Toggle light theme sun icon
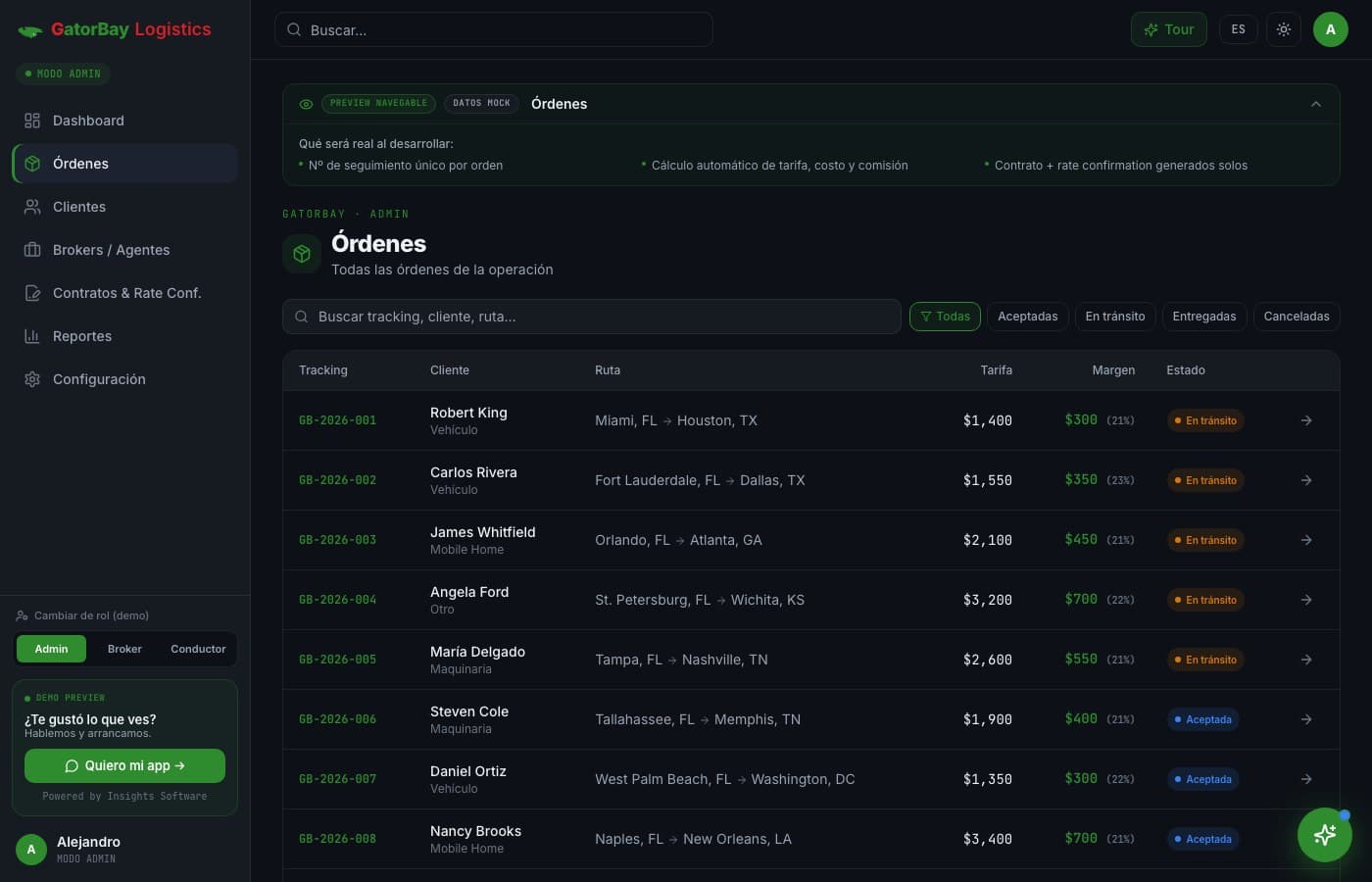This screenshot has width=1372, height=882. (1284, 29)
